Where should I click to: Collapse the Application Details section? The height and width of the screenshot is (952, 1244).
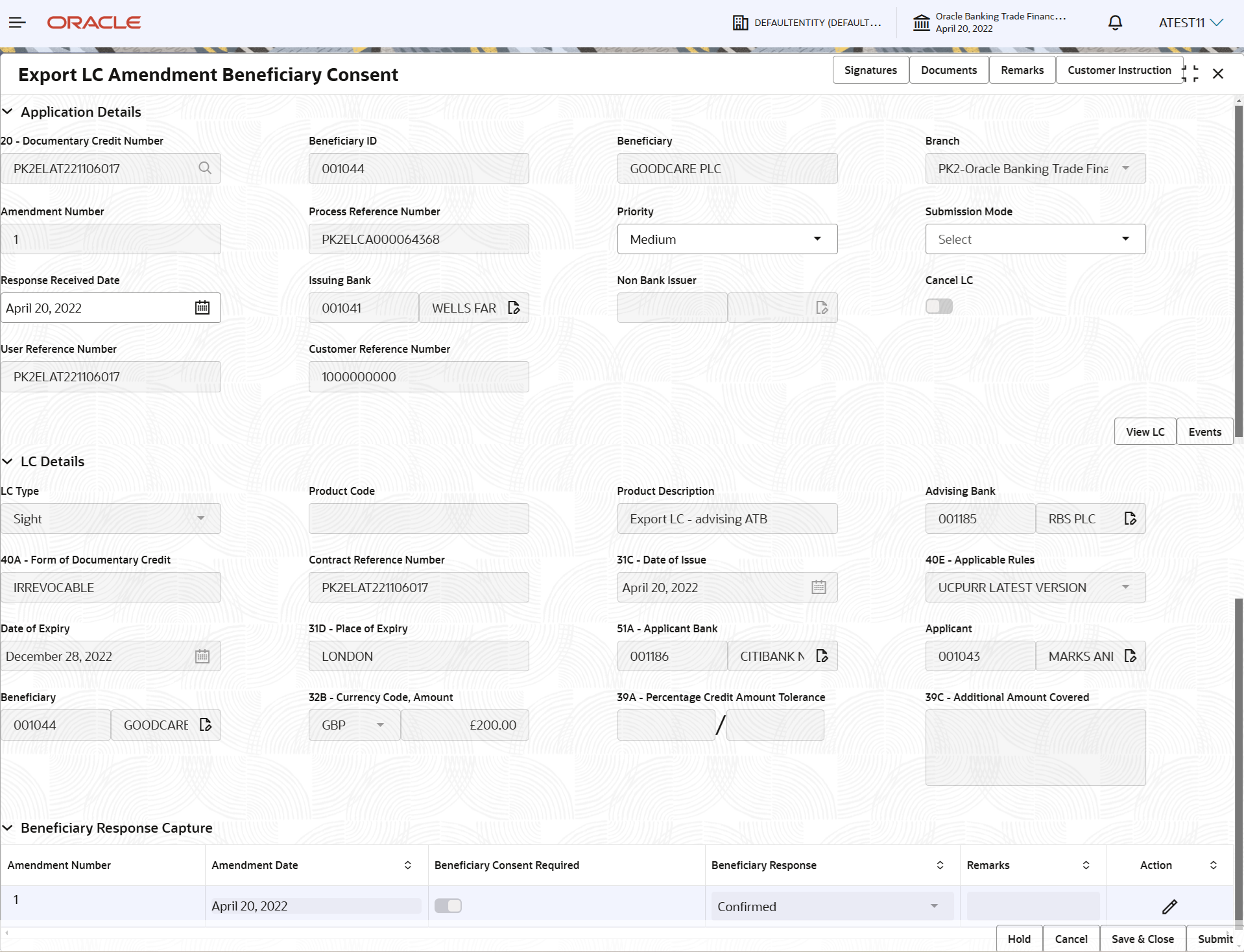coord(8,111)
